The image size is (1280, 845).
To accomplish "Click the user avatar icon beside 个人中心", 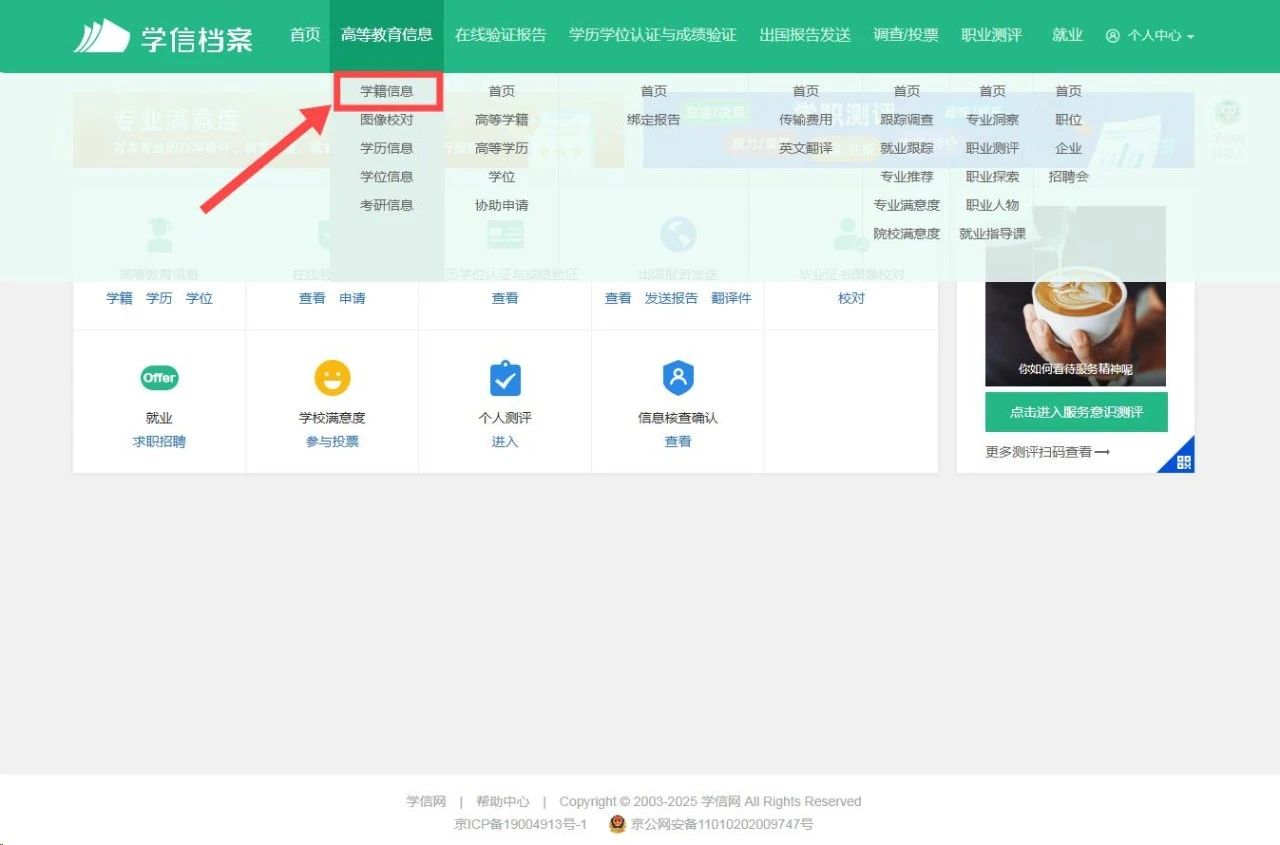I will point(1113,36).
